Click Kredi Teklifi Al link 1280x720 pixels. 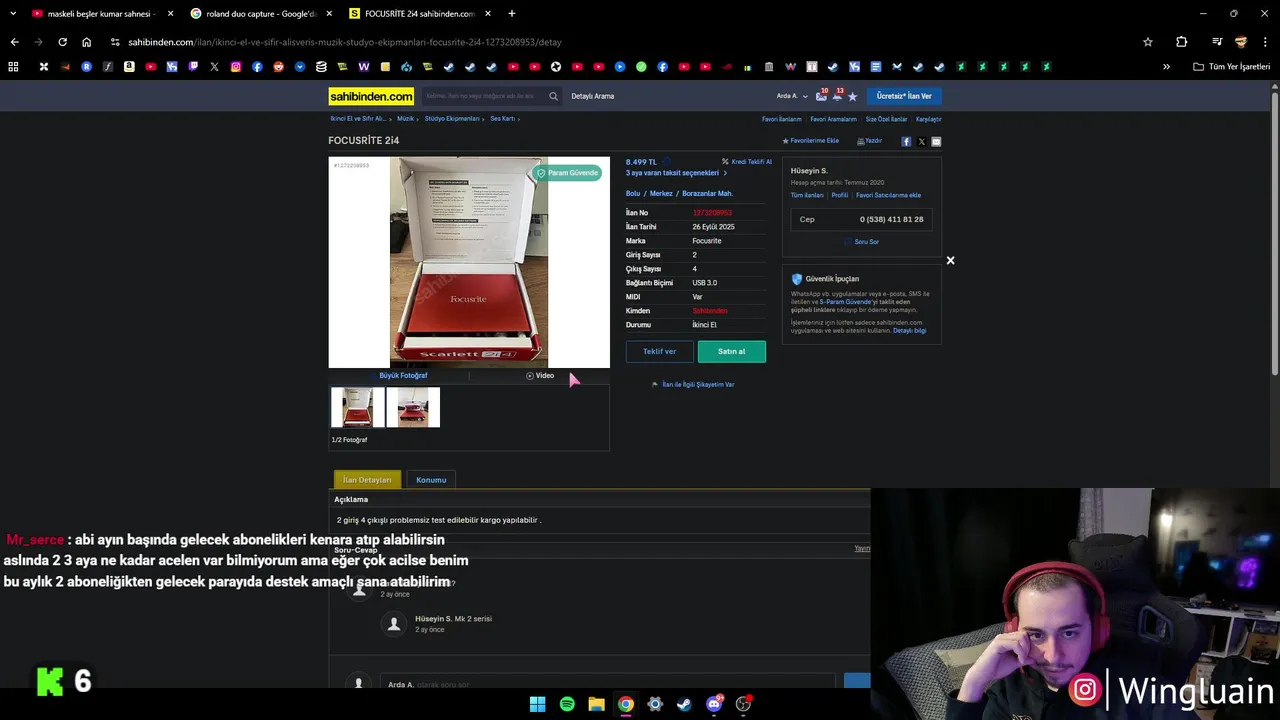747,161
